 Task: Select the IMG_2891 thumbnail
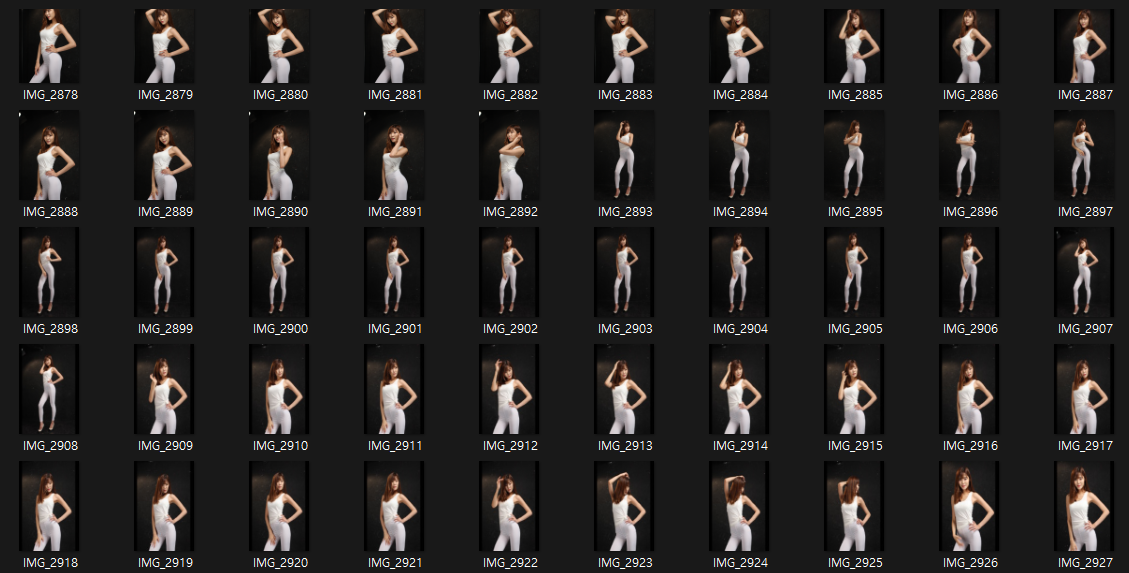click(x=395, y=155)
